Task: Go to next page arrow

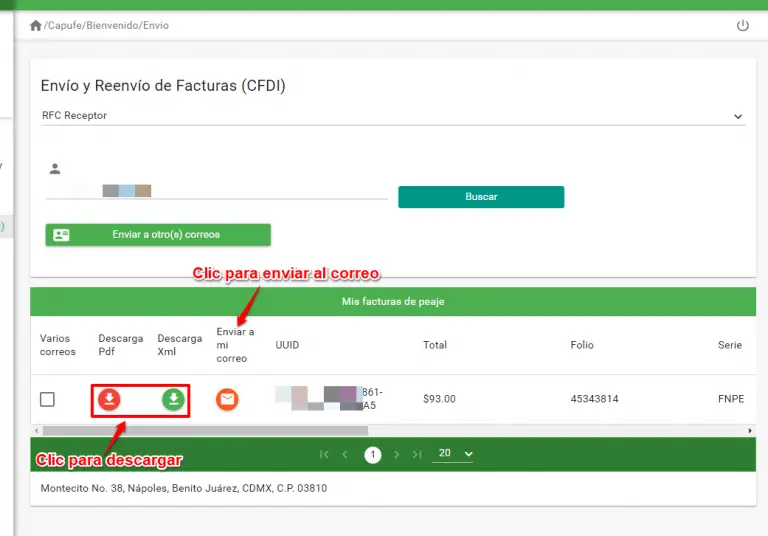Action: coord(396,454)
